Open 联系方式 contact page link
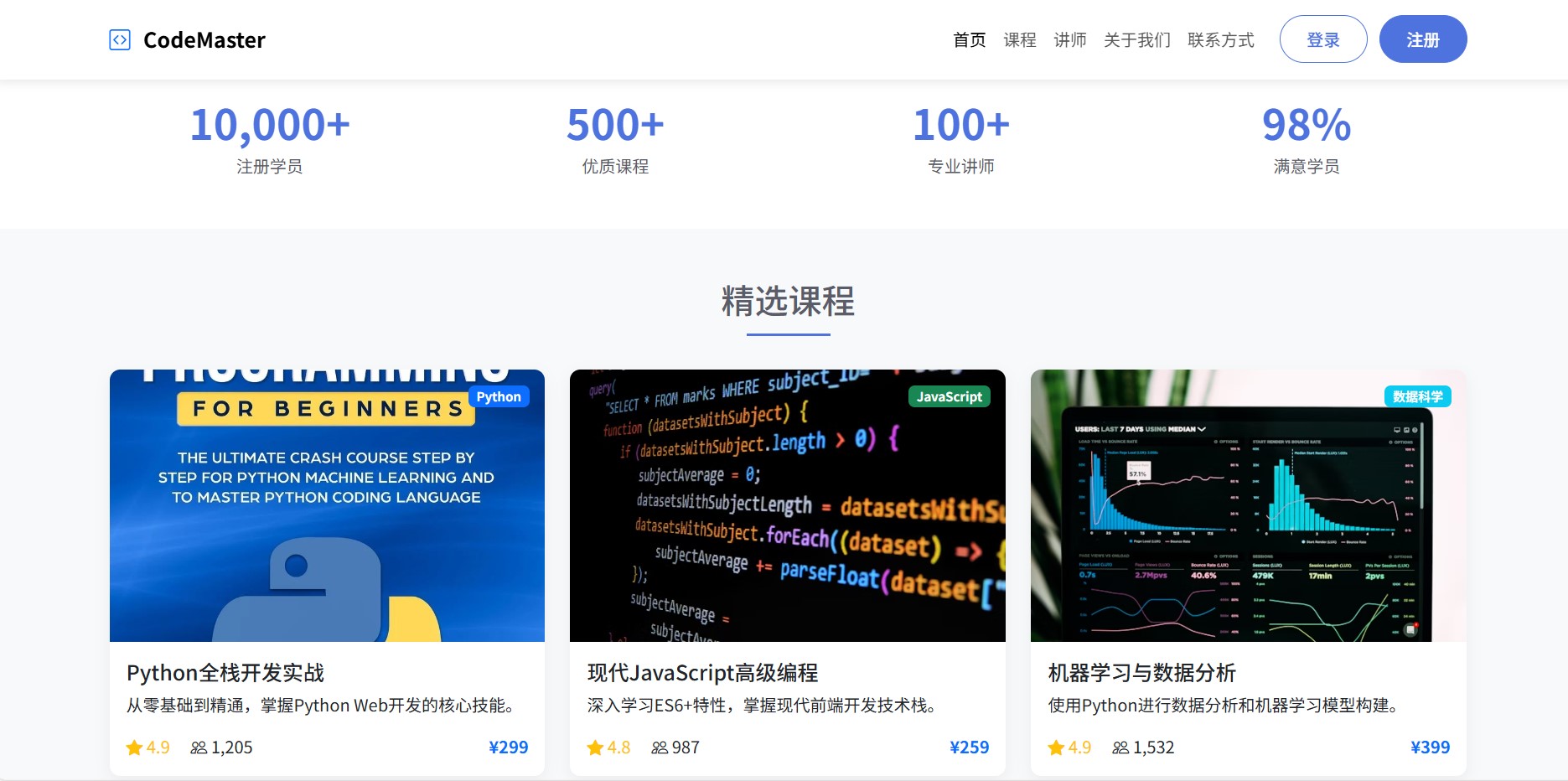1568x781 pixels. 1221,40
